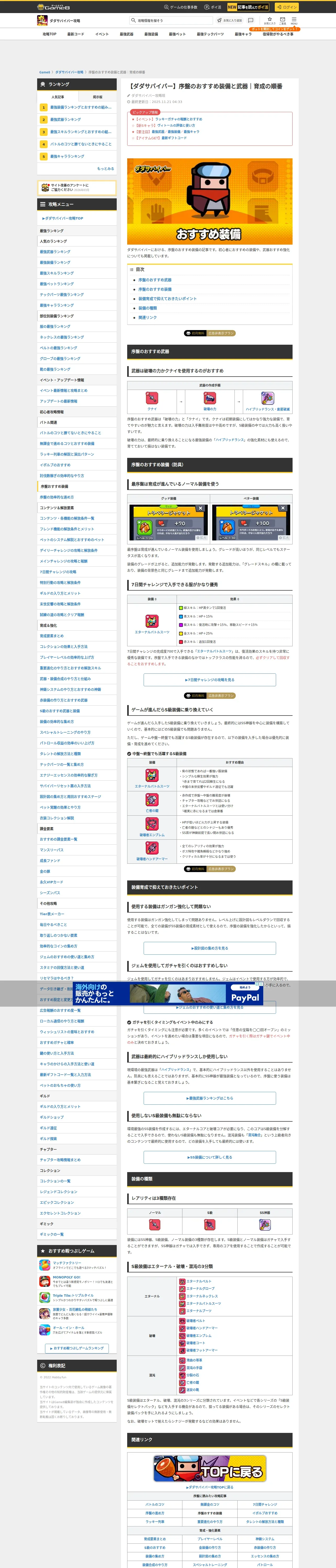Open ギルドショップ sidebar link
The image size is (336, 1568).
point(51,1117)
